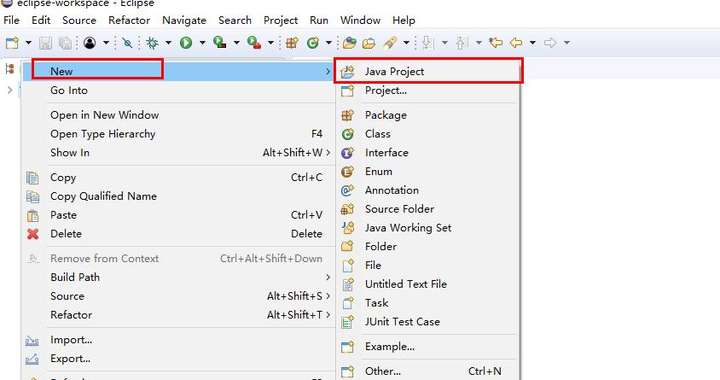Open the Source menu in menu bar
Screen dimensions: 720x380
pyautogui.click(x=79, y=20)
